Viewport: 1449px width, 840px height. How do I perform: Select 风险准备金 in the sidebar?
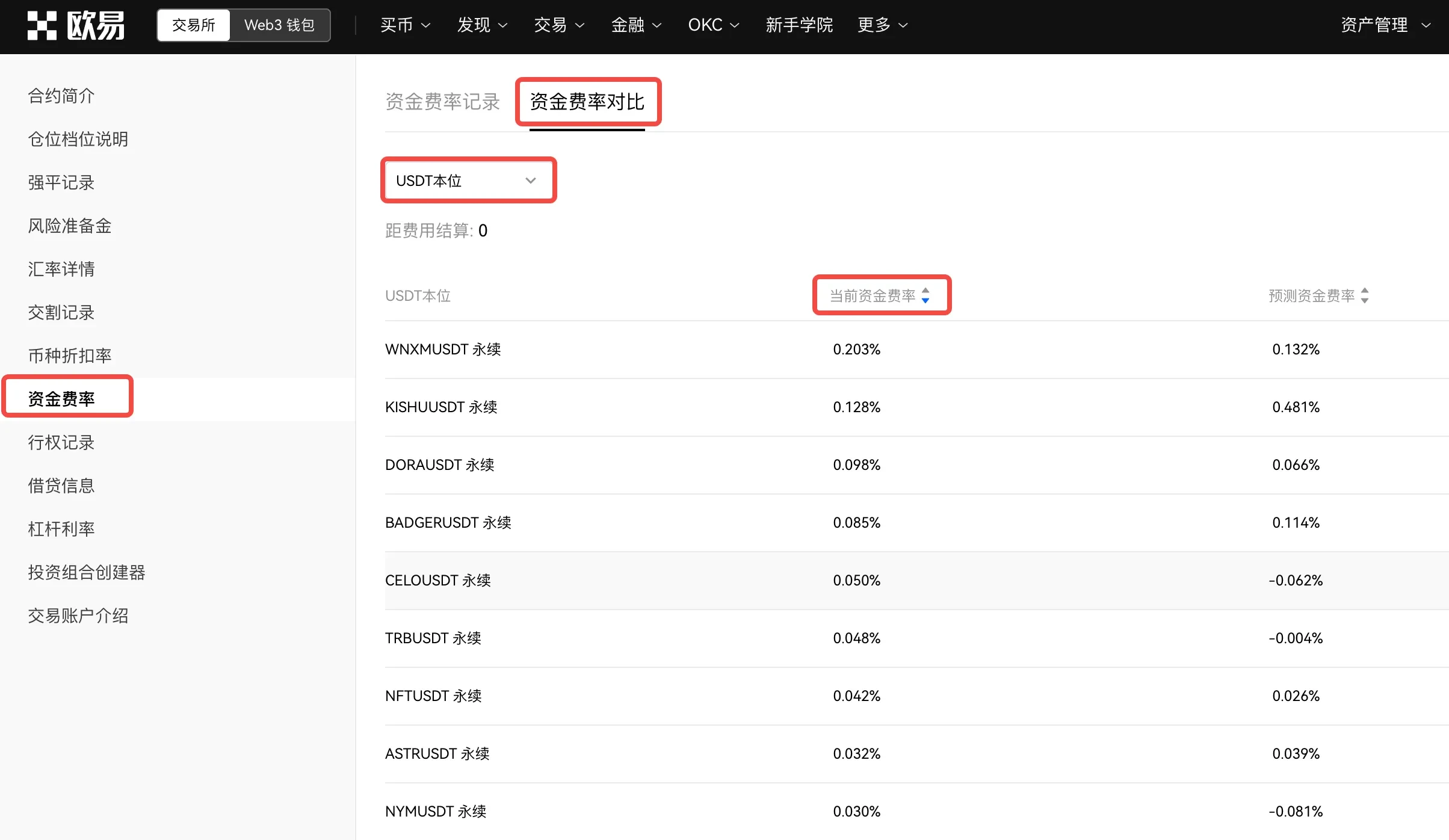[x=69, y=226]
